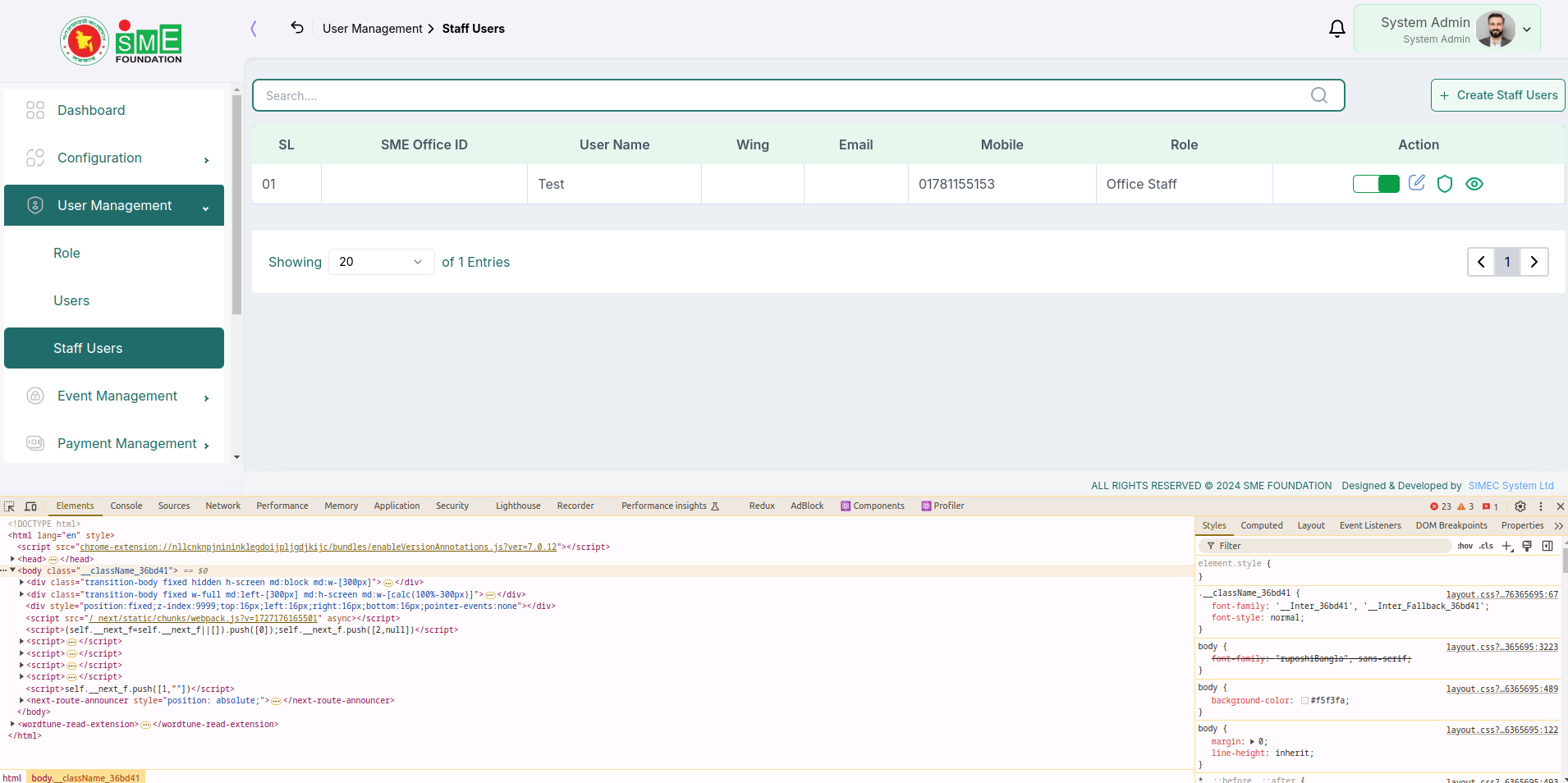Open layout.css link for body background-color rule
Viewport: 1568px width, 783px height.
pos(1502,689)
